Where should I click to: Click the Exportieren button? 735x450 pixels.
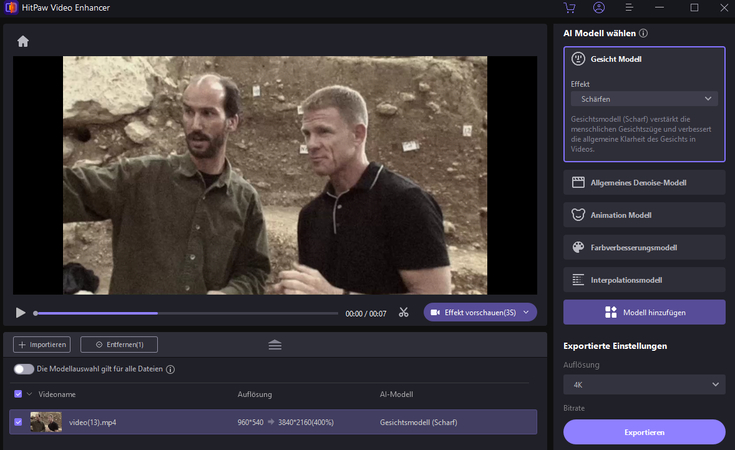click(644, 432)
